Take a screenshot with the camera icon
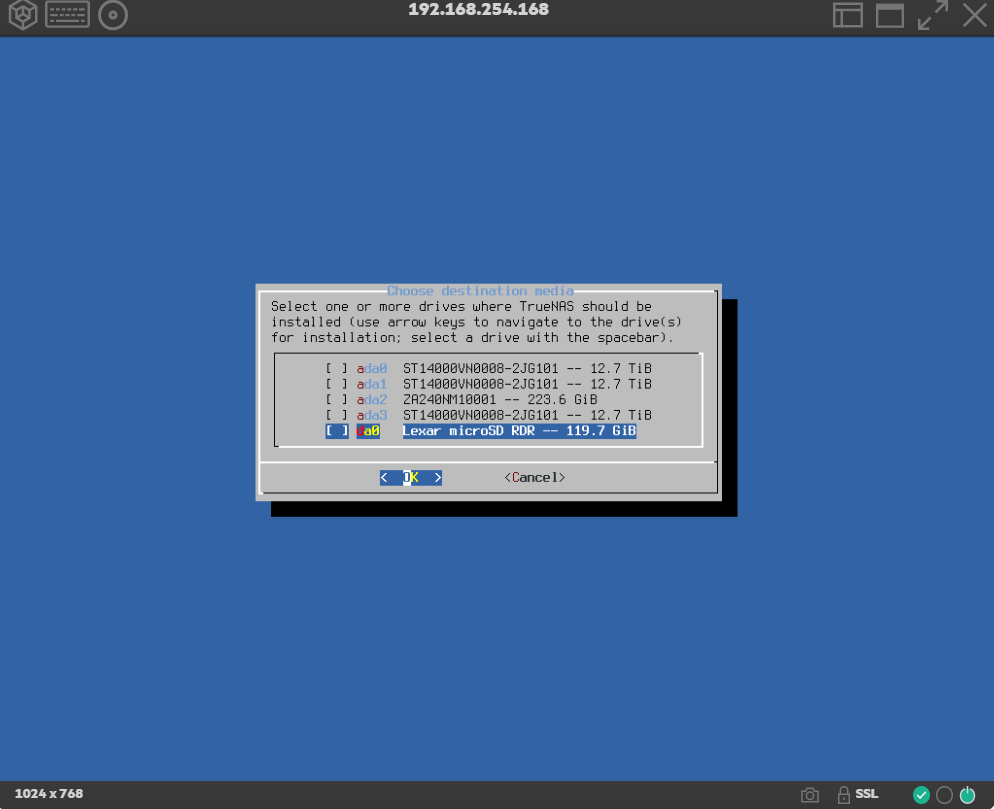994x809 pixels. pos(810,795)
